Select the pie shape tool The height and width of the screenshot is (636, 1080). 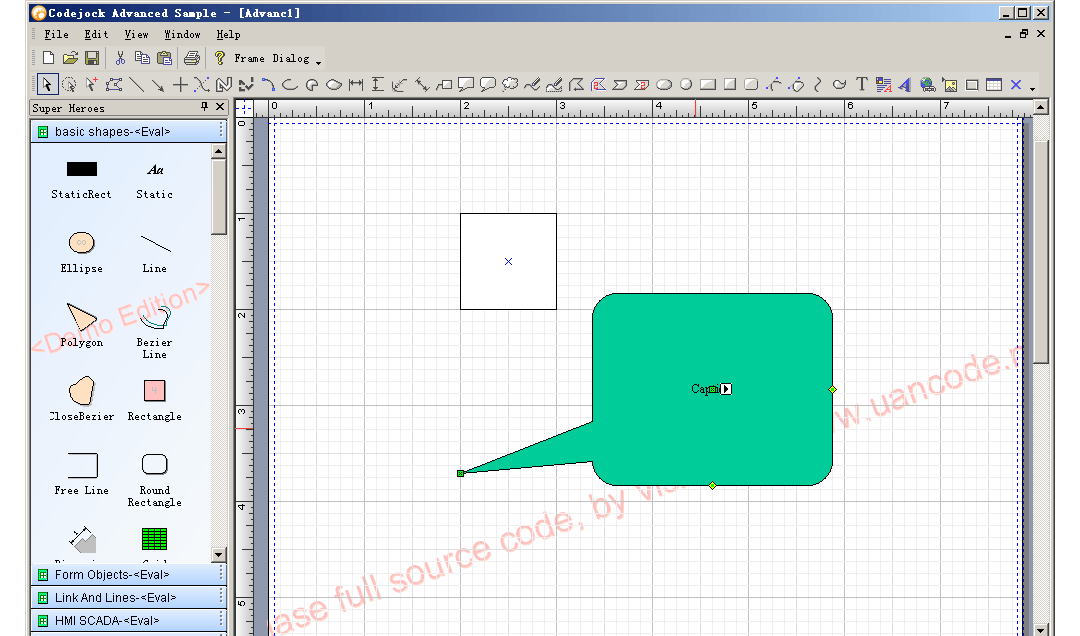[312, 85]
